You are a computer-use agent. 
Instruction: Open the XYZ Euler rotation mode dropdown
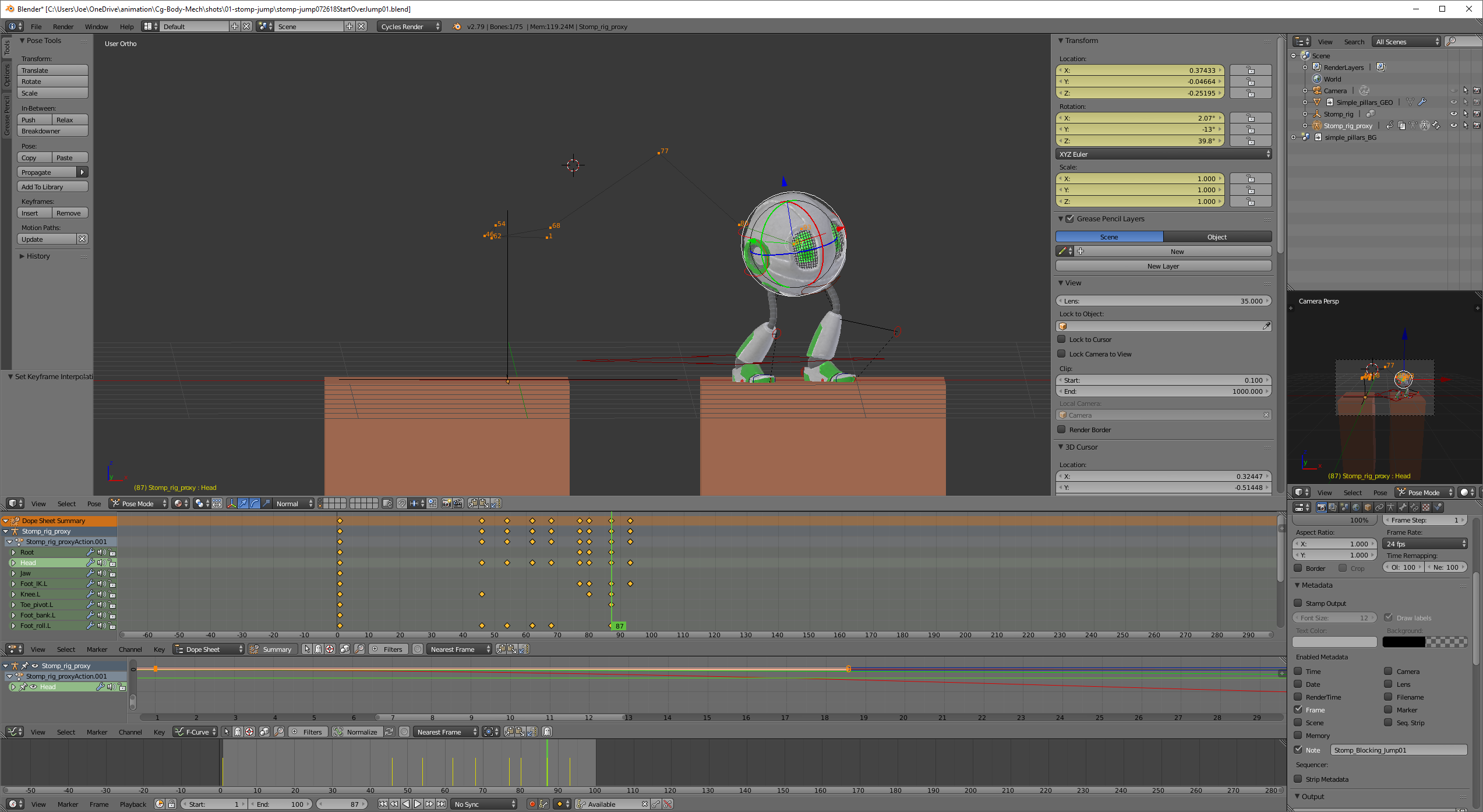tap(1163, 154)
